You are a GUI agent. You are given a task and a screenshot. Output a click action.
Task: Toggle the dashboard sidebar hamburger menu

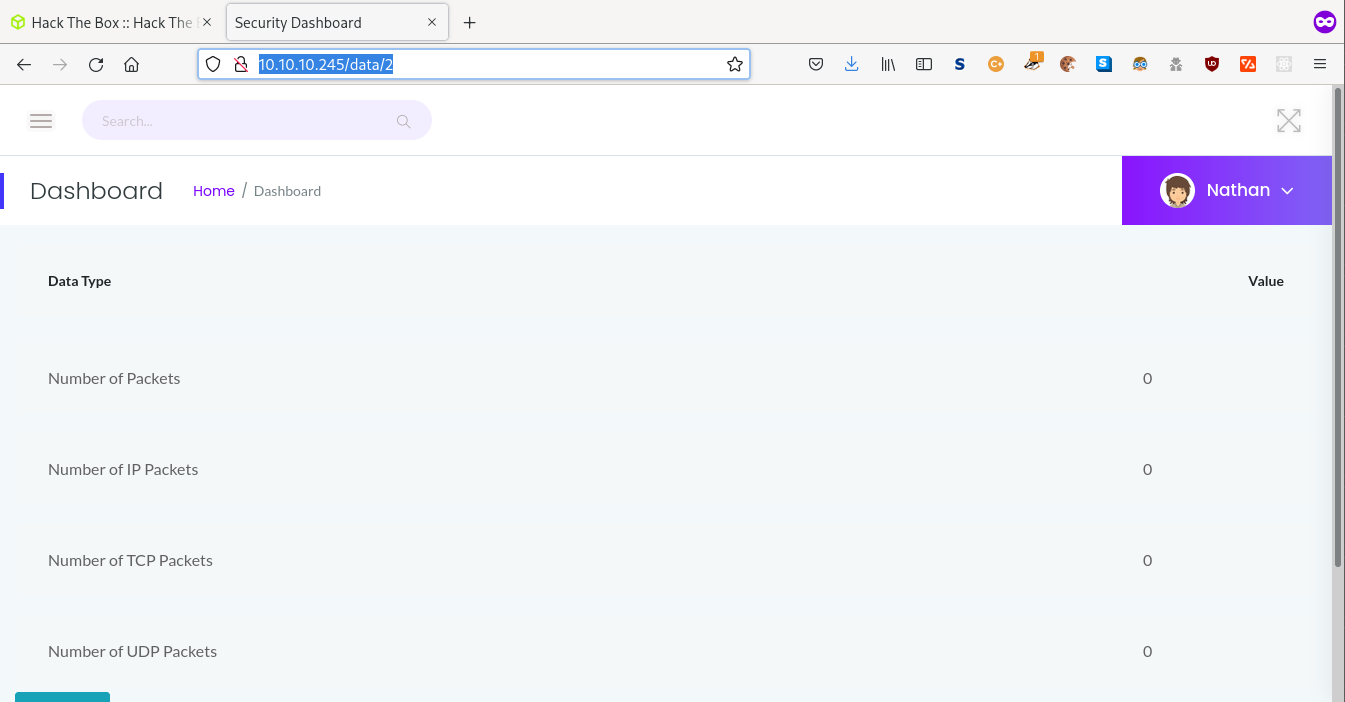coord(41,121)
